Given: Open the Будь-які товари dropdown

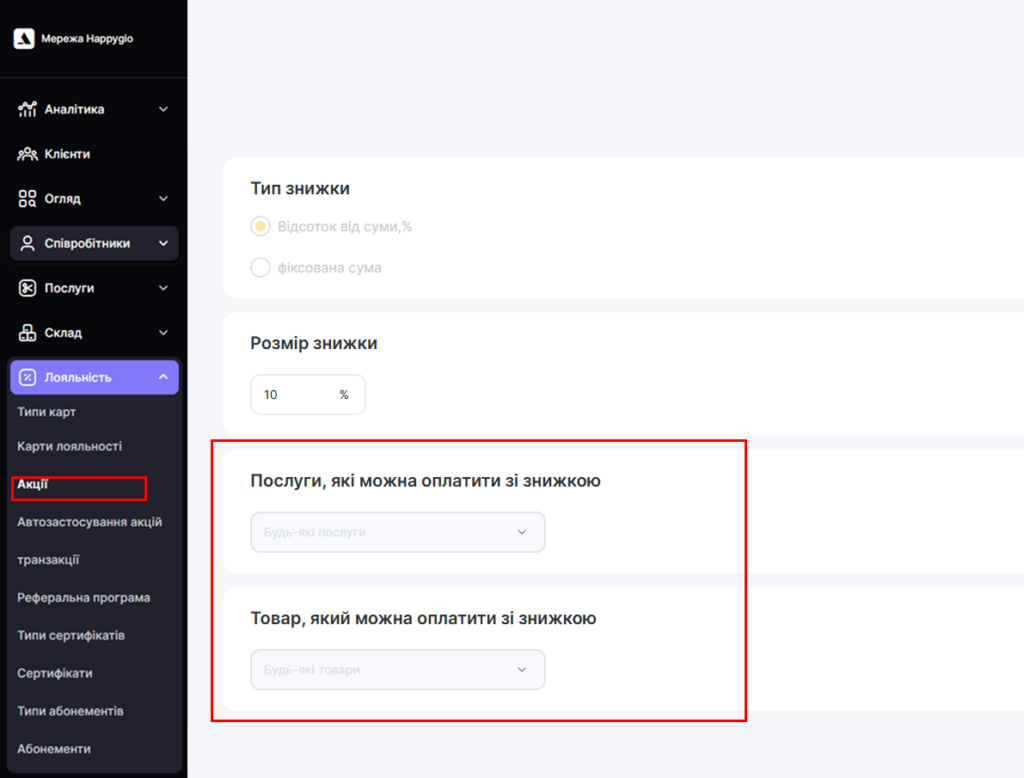Looking at the screenshot, I should [x=397, y=670].
